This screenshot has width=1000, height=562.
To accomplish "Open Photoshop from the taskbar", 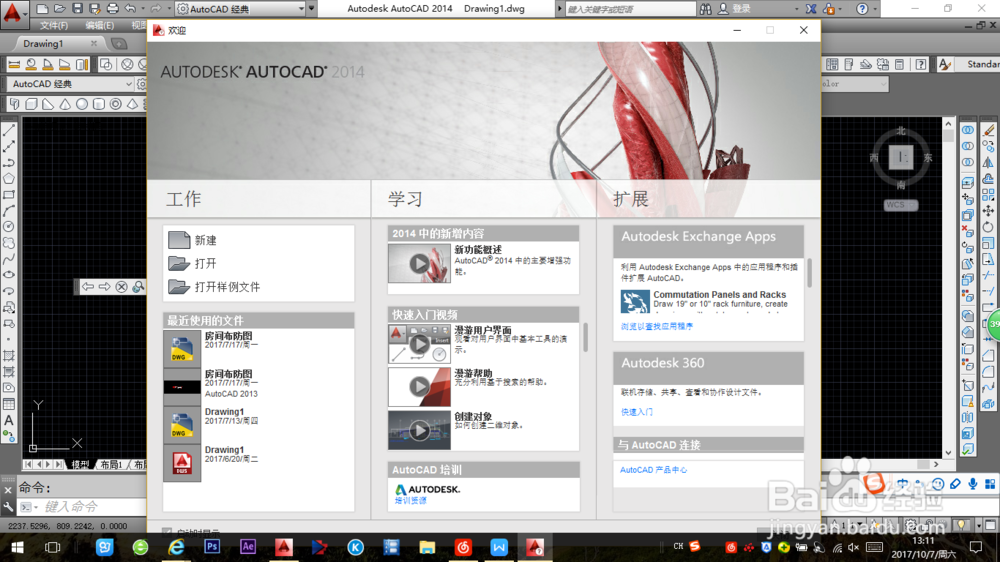I will tap(212, 547).
